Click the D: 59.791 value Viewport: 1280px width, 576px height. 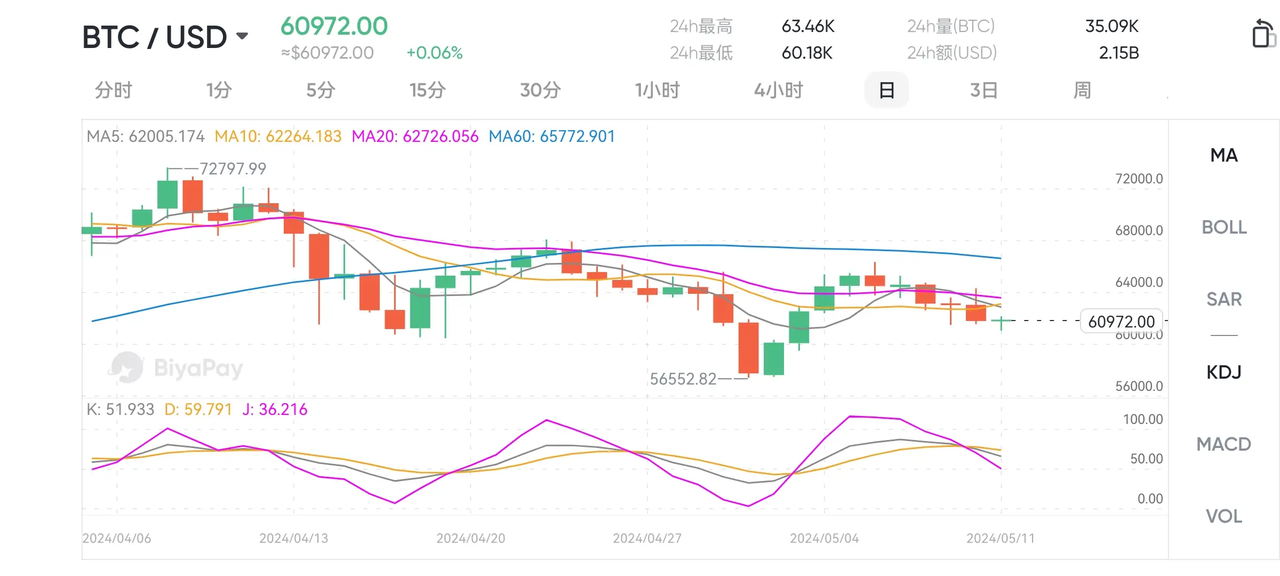(x=199, y=409)
